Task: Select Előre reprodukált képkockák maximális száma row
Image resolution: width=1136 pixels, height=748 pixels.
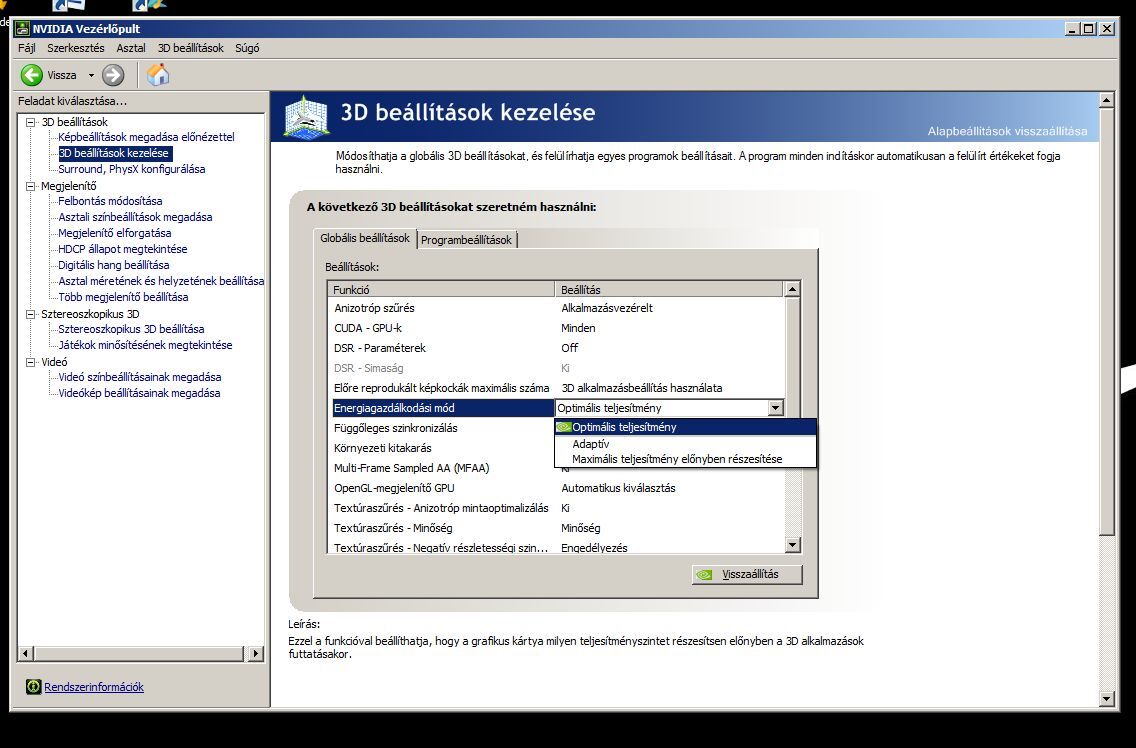Action: pyautogui.click(x=556, y=388)
